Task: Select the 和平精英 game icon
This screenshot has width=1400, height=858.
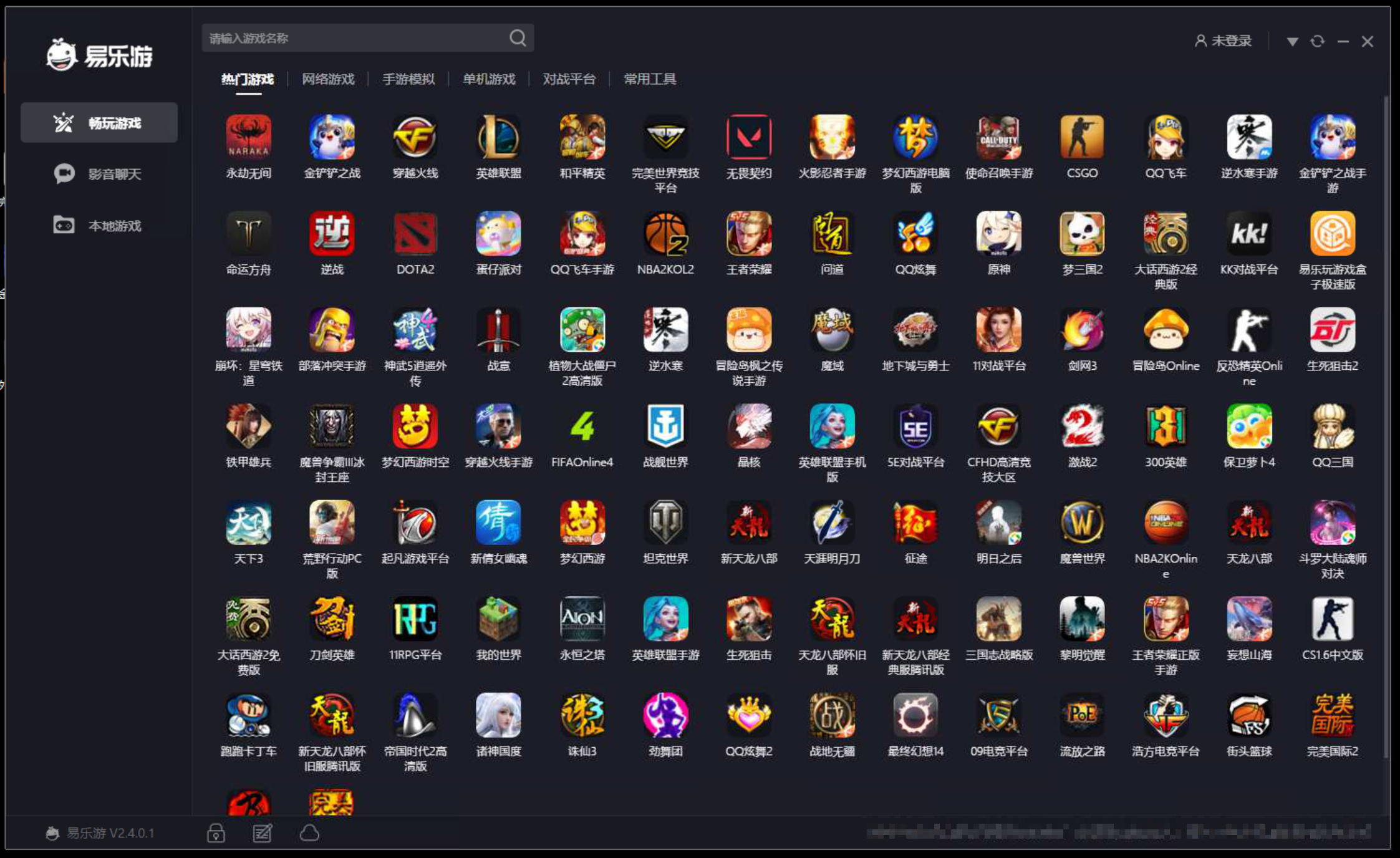Action: click(582, 137)
